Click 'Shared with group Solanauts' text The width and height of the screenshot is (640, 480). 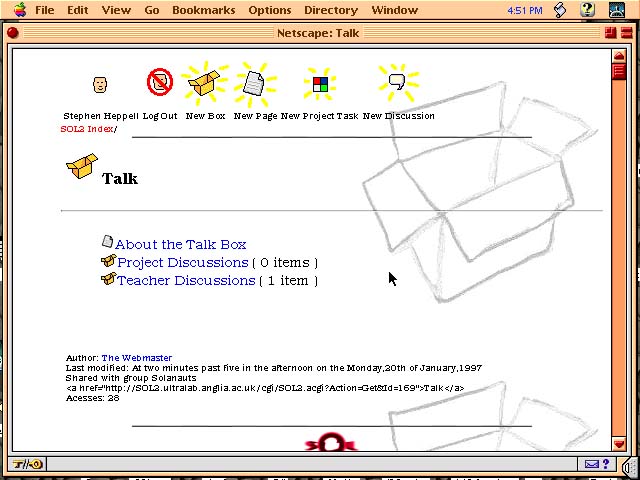pos(131,378)
